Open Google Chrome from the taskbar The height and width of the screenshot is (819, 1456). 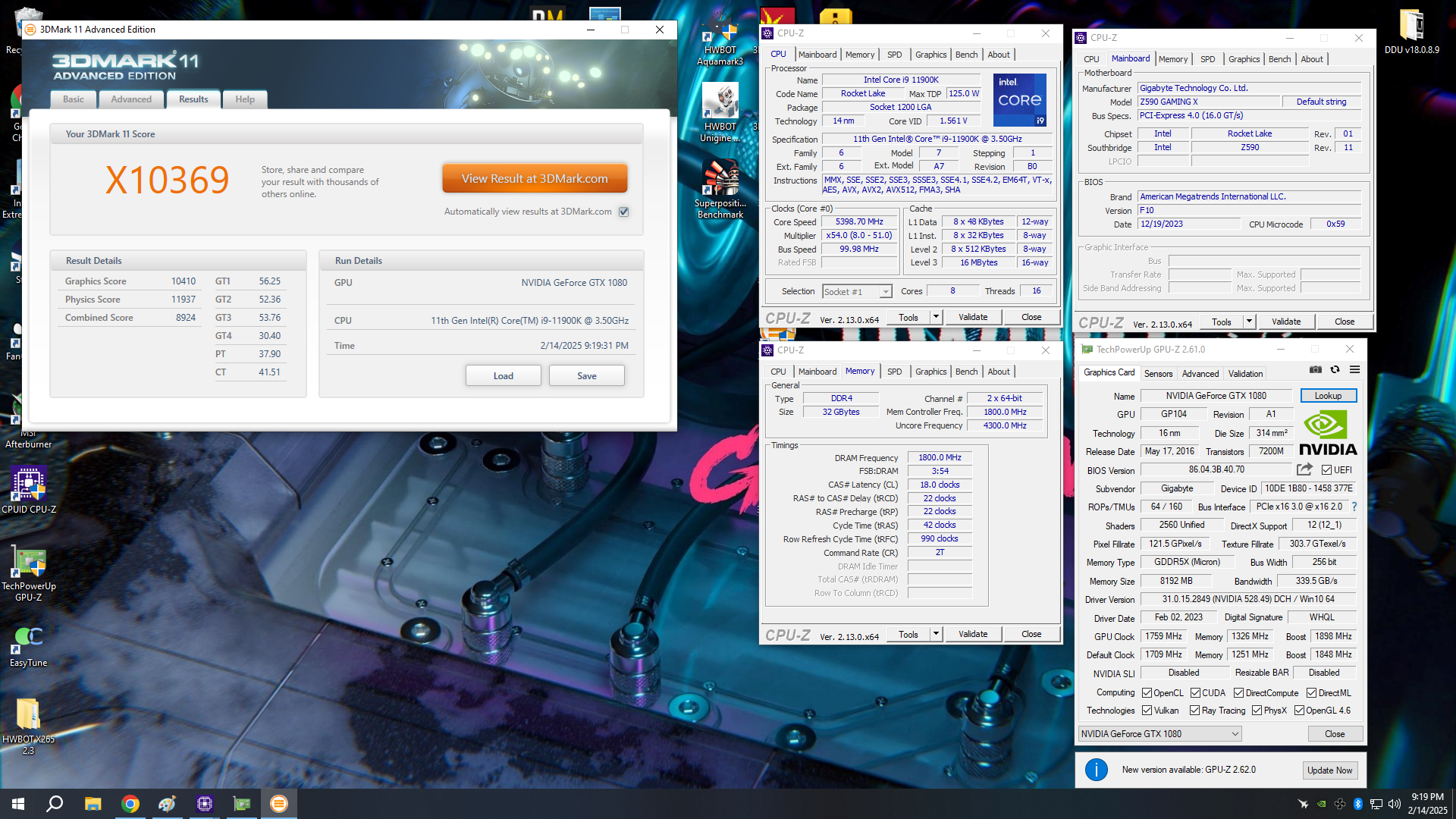[130, 804]
